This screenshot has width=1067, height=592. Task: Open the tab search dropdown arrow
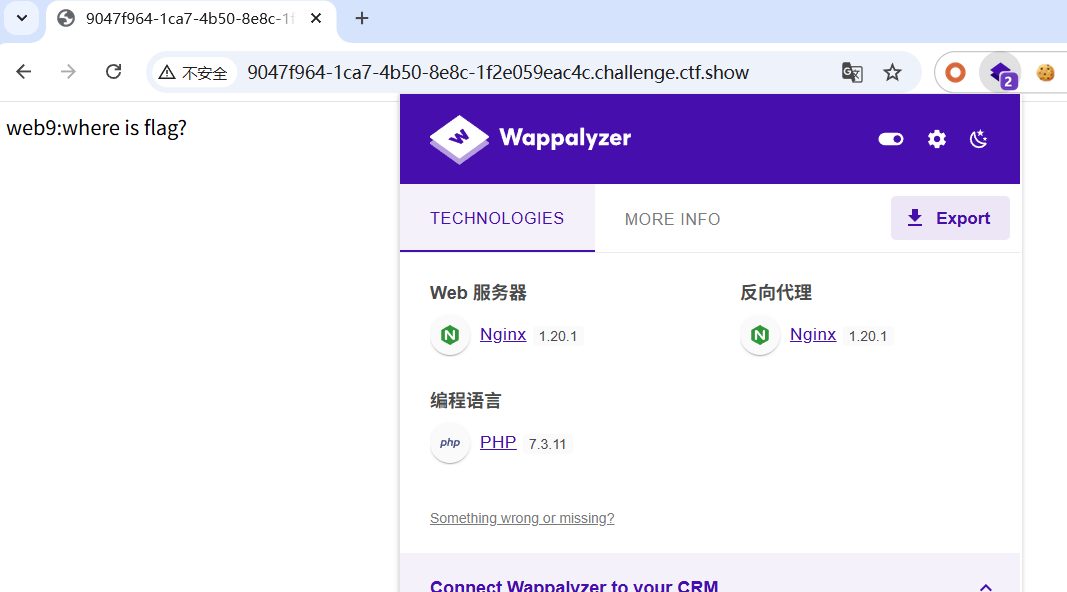(x=21, y=18)
